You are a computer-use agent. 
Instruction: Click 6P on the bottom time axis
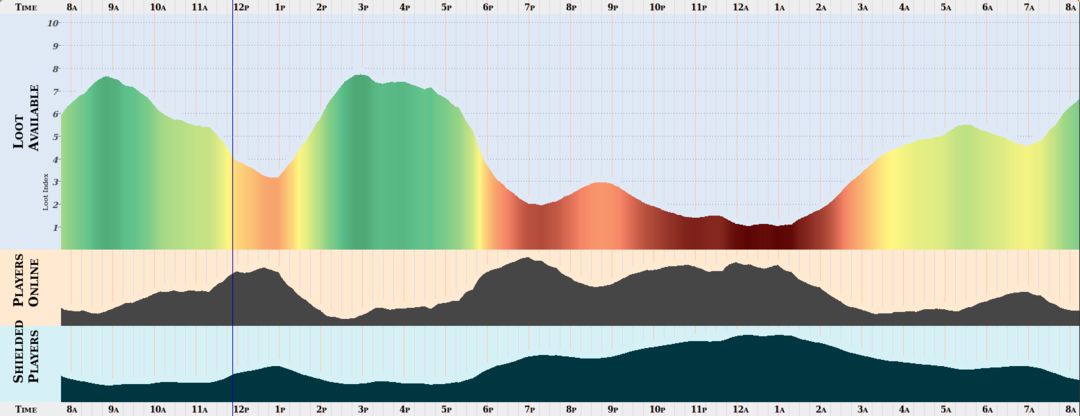pos(488,409)
